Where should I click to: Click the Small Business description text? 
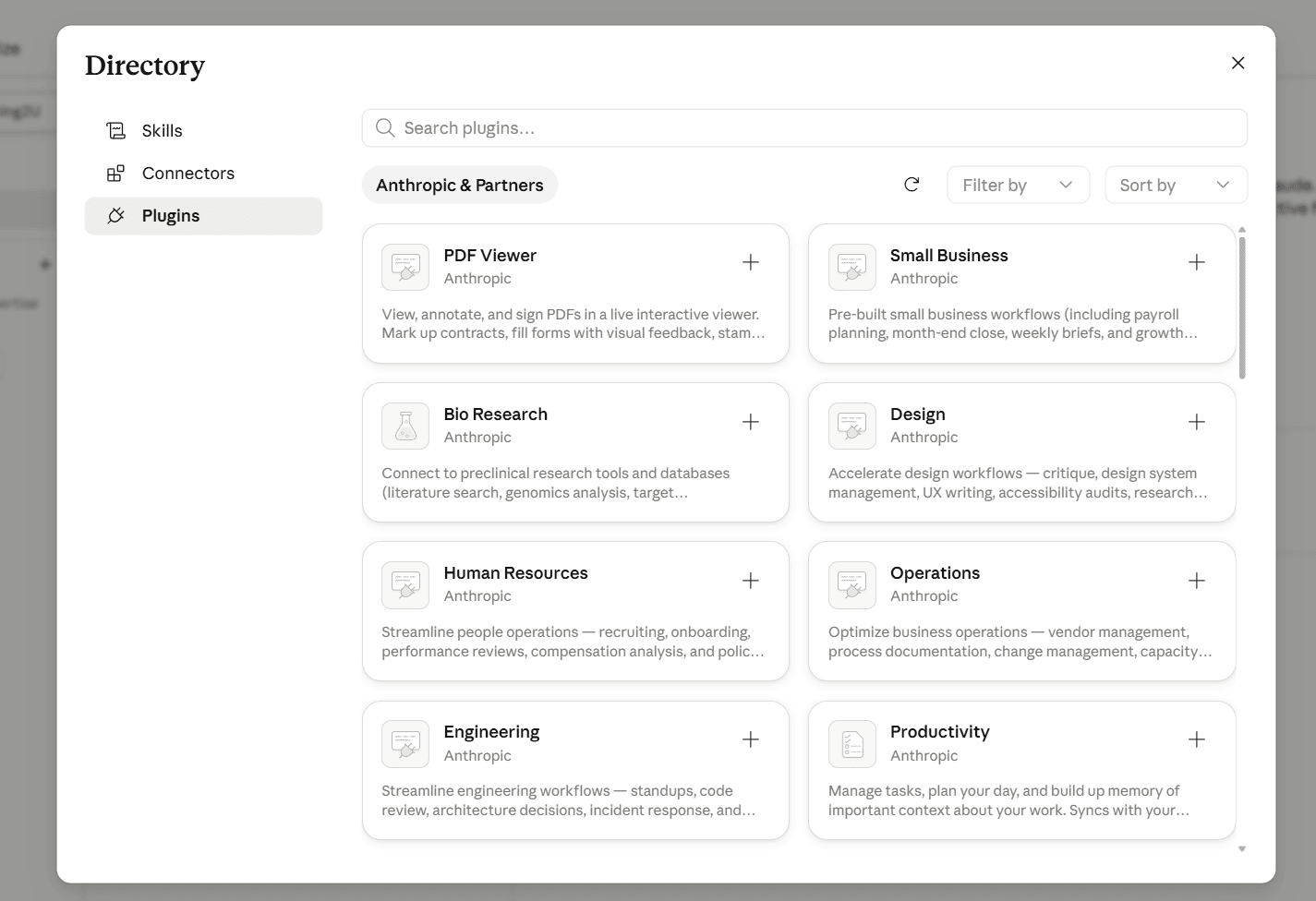click(1013, 324)
